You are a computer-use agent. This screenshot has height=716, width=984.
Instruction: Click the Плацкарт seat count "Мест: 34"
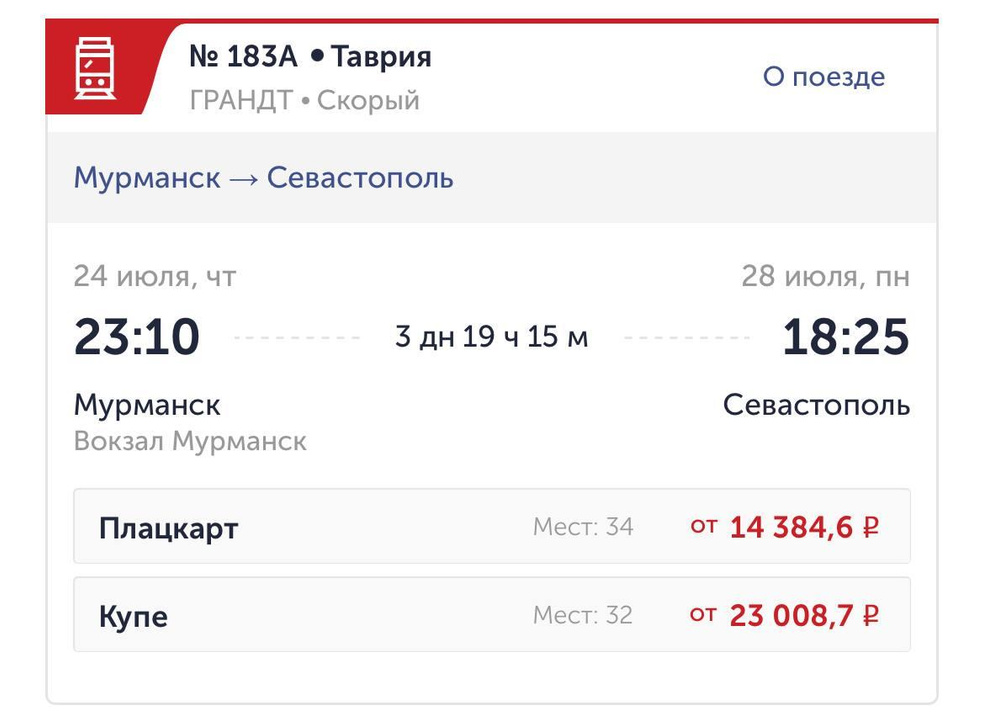click(x=583, y=527)
